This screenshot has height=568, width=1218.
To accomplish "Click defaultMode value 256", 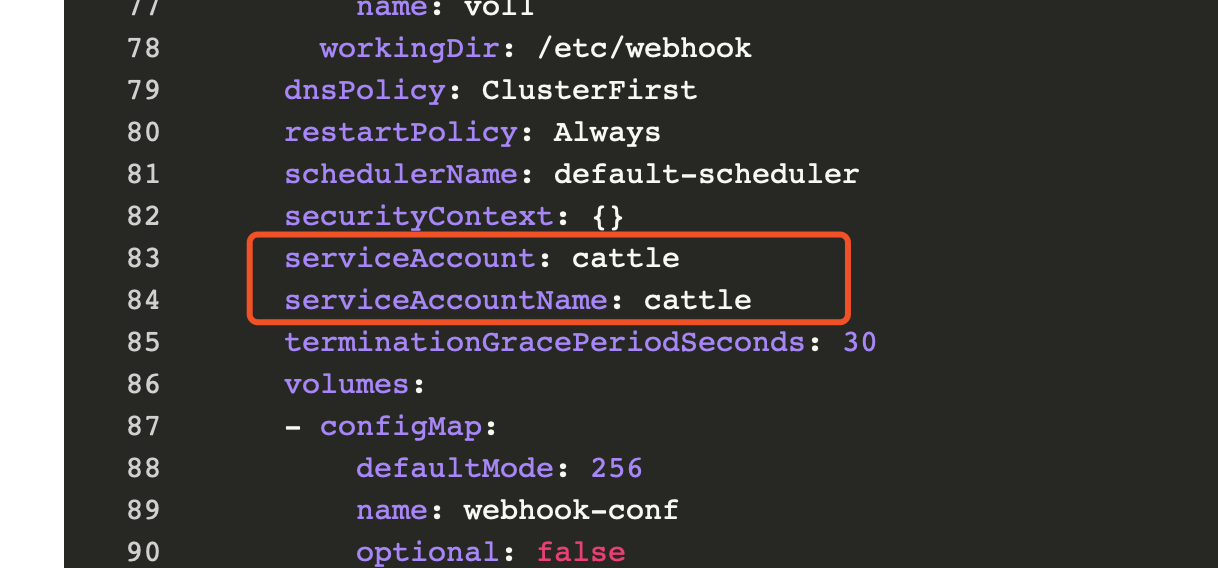I will click(x=617, y=468).
